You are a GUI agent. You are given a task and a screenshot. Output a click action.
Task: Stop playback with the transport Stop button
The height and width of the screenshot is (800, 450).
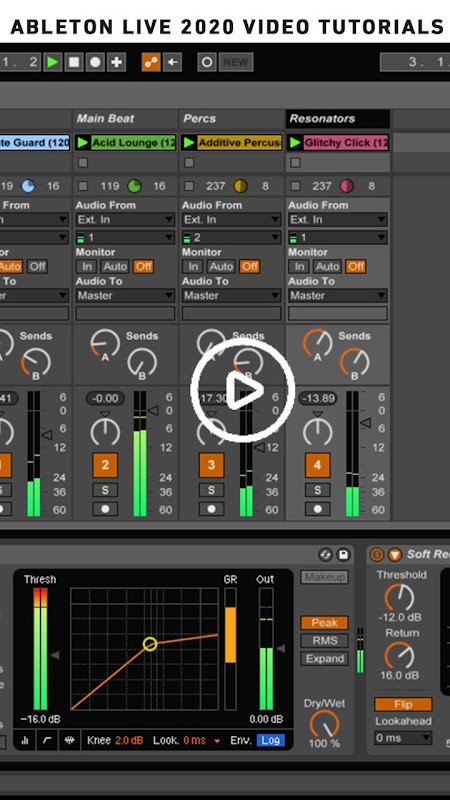pyautogui.click(x=74, y=62)
